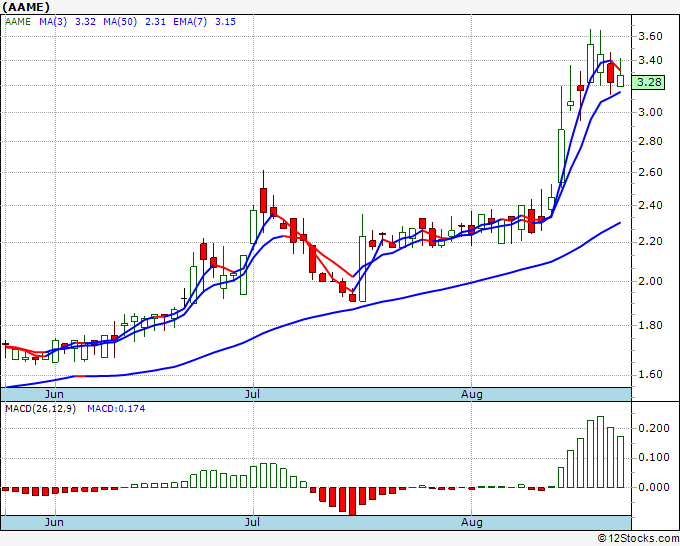This screenshot has height=546, width=680.
Task: Click the 2.20 price axis label
Action: [x=651, y=242]
